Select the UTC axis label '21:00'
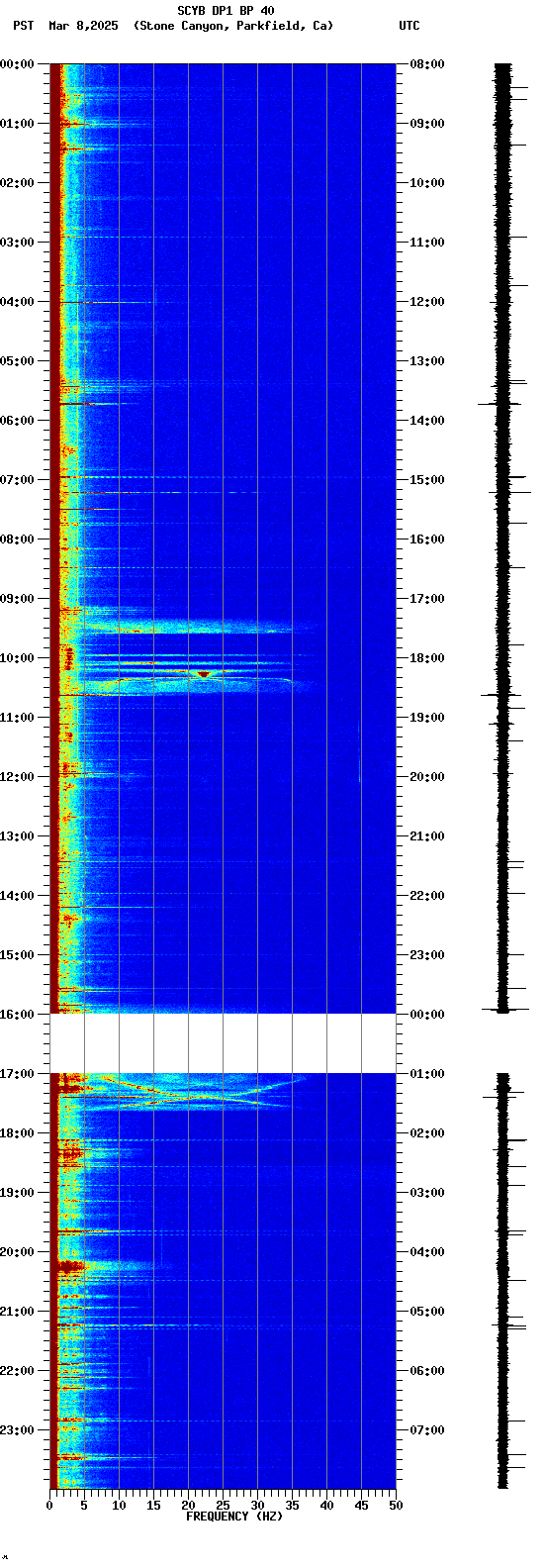 [x=427, y=836]
